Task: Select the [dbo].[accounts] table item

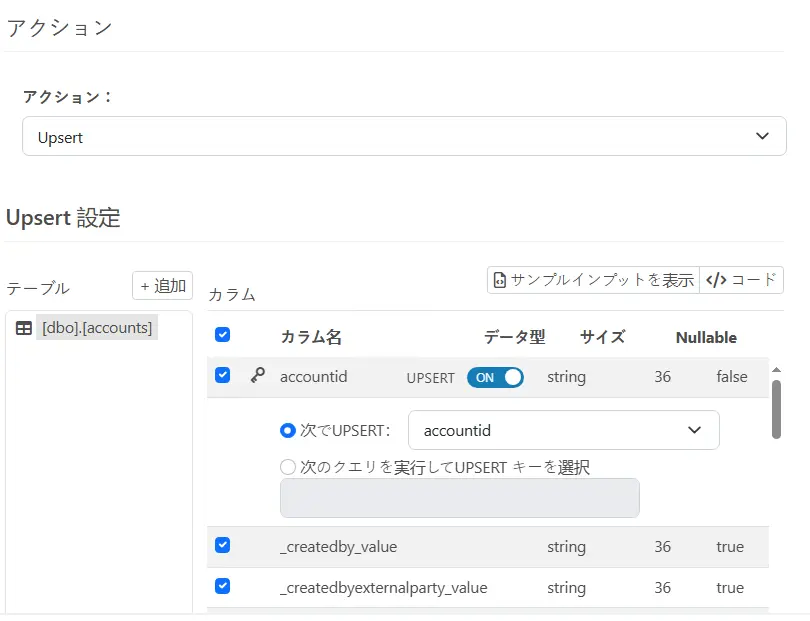Action: [96, 328]
